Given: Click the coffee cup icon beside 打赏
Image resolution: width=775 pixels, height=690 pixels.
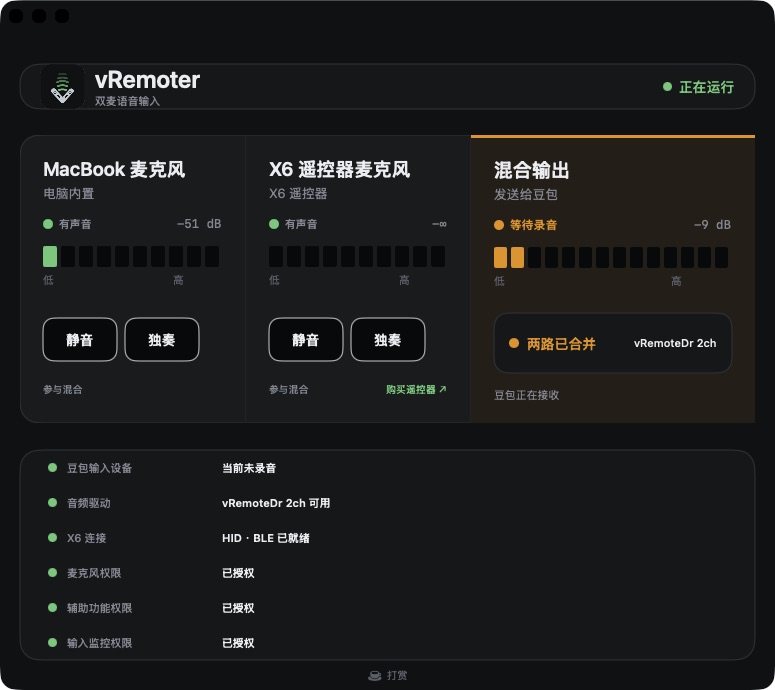Looking at the screenshot, I should point(375,675).
